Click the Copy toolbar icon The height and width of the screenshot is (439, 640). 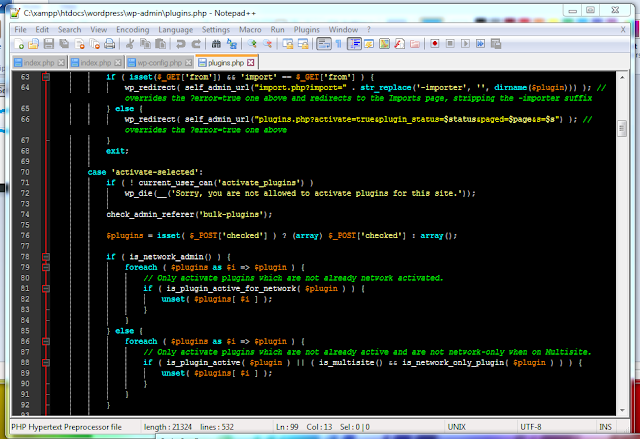[x=145, y=44]
